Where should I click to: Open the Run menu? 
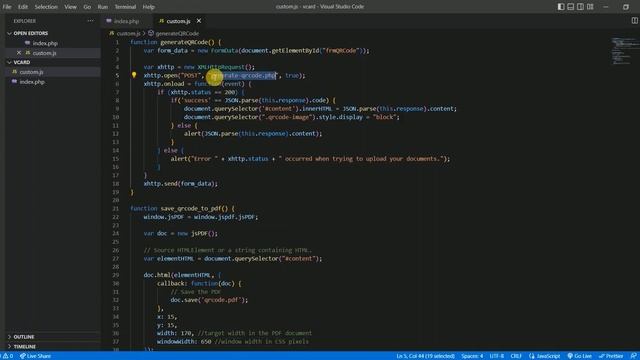(x=103, y=7)
